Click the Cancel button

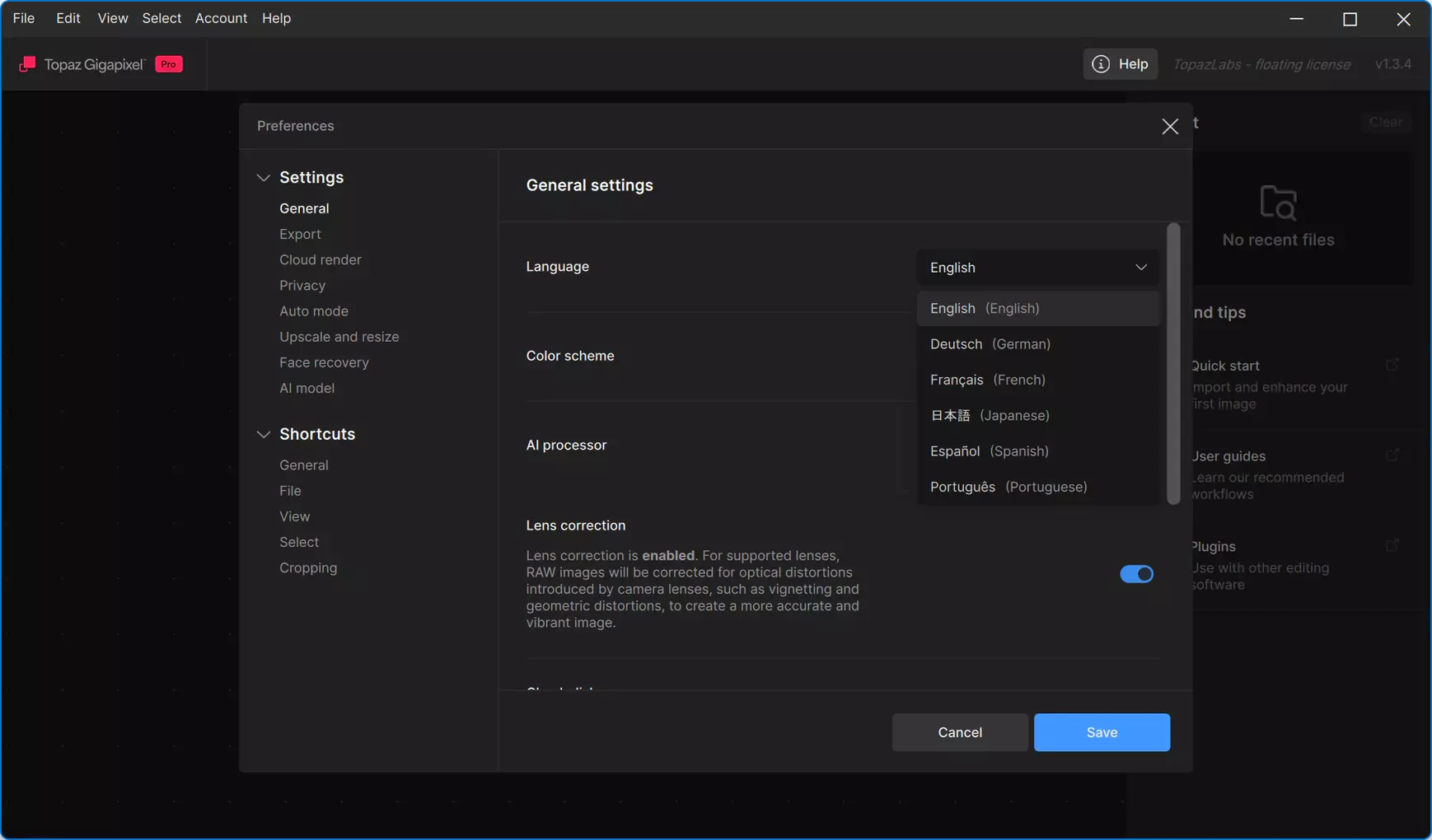(960, 732)
